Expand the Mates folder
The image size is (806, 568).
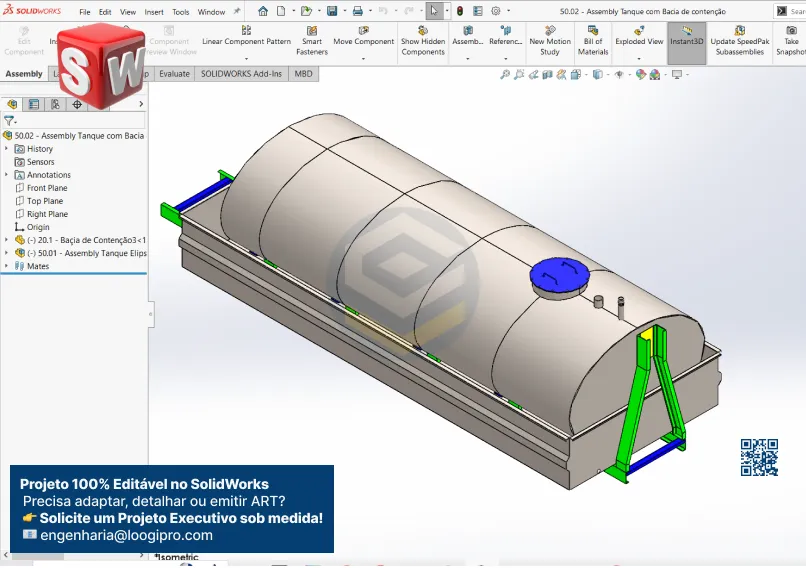[x=7, y=266]
